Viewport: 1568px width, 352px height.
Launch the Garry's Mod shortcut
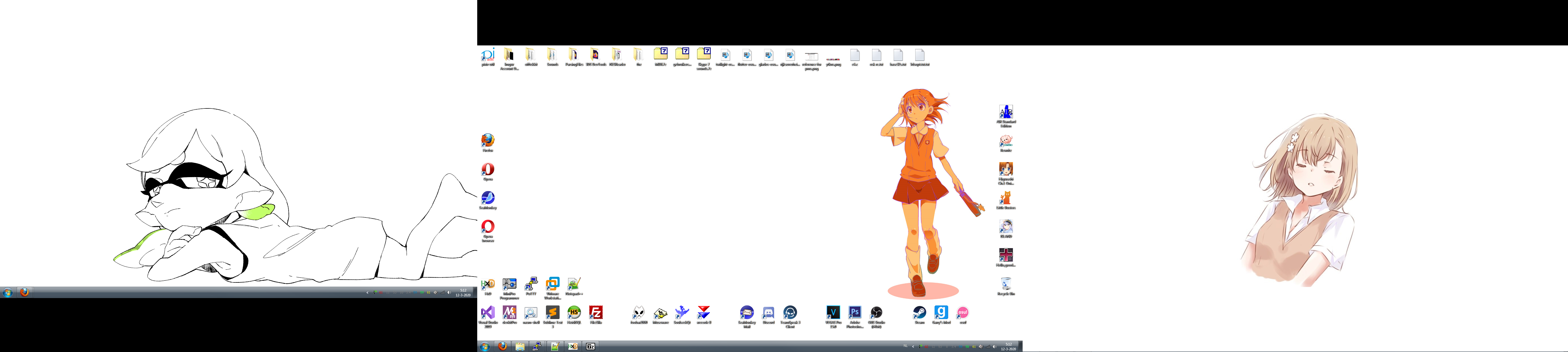click(x=941, y=314)
